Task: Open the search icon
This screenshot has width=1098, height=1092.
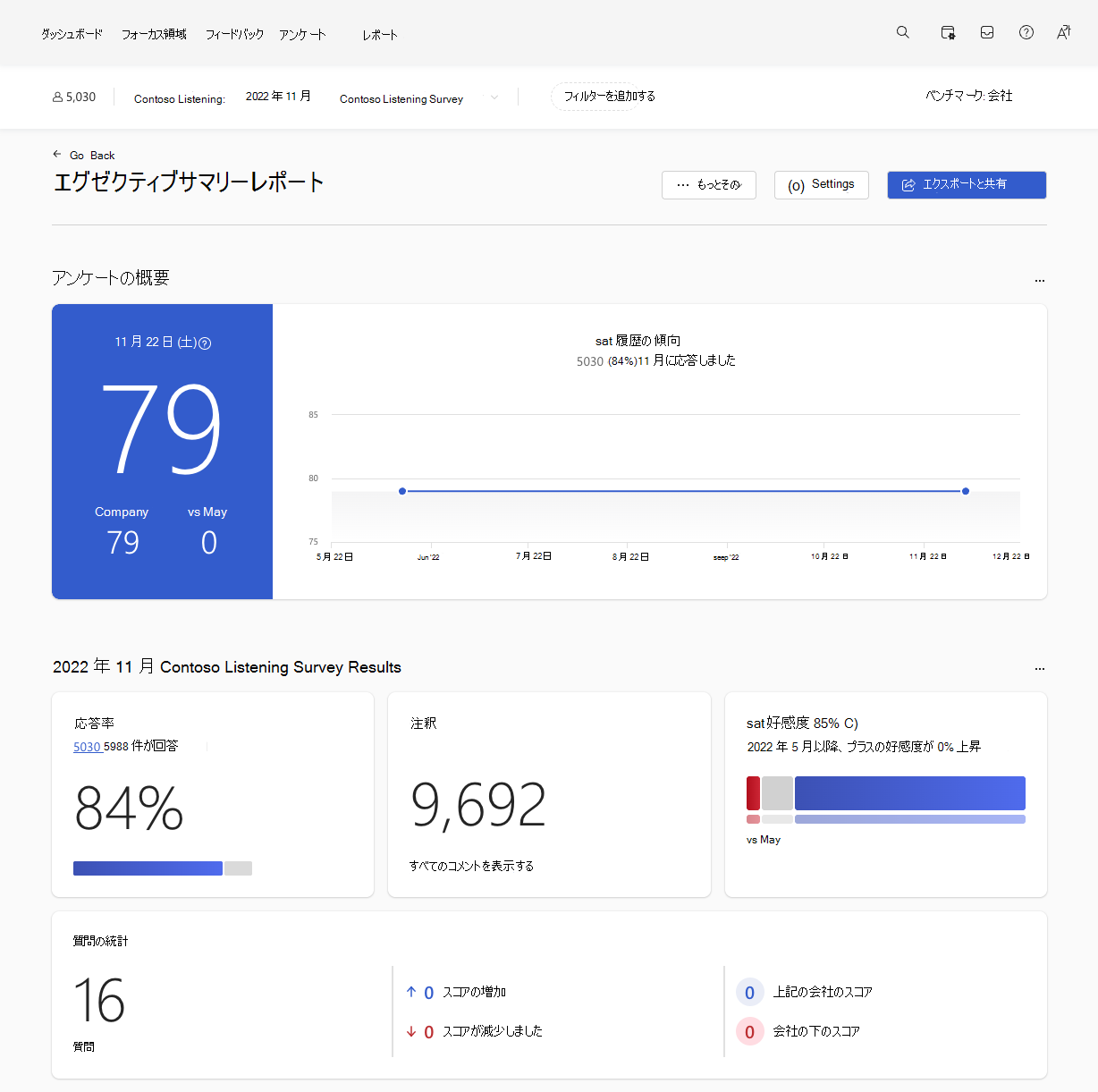Action: coord(902,31)
